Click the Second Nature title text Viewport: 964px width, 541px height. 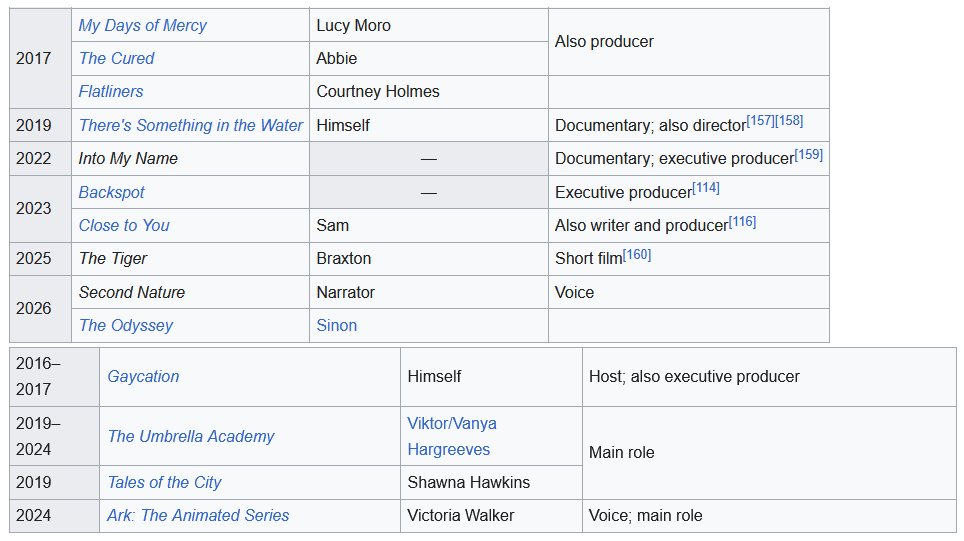[x=132, y=293]
